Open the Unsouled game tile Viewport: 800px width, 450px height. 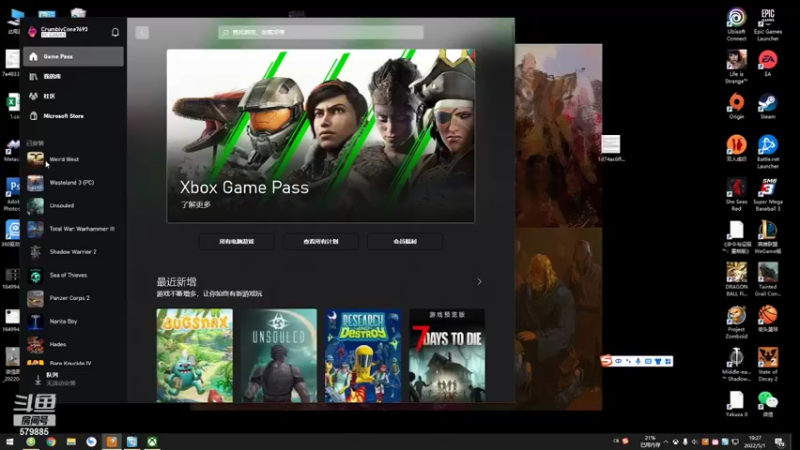[279, 355]
